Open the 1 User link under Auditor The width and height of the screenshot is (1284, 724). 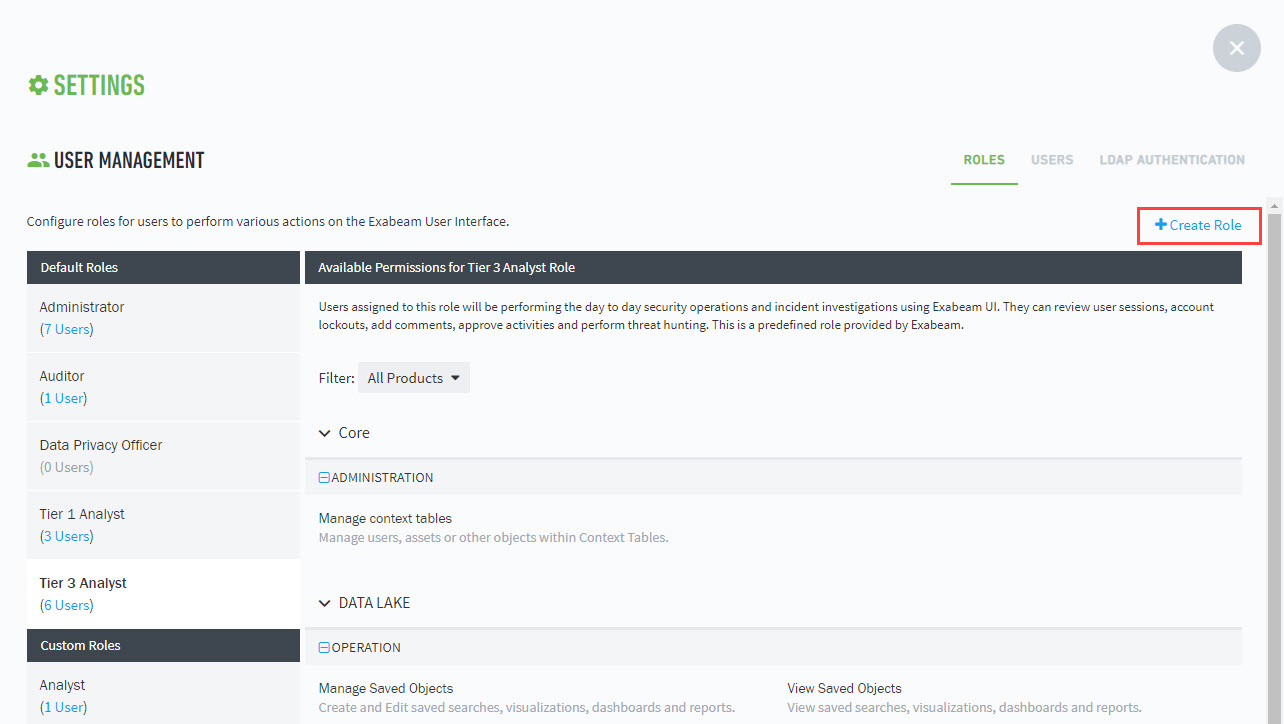63,398
